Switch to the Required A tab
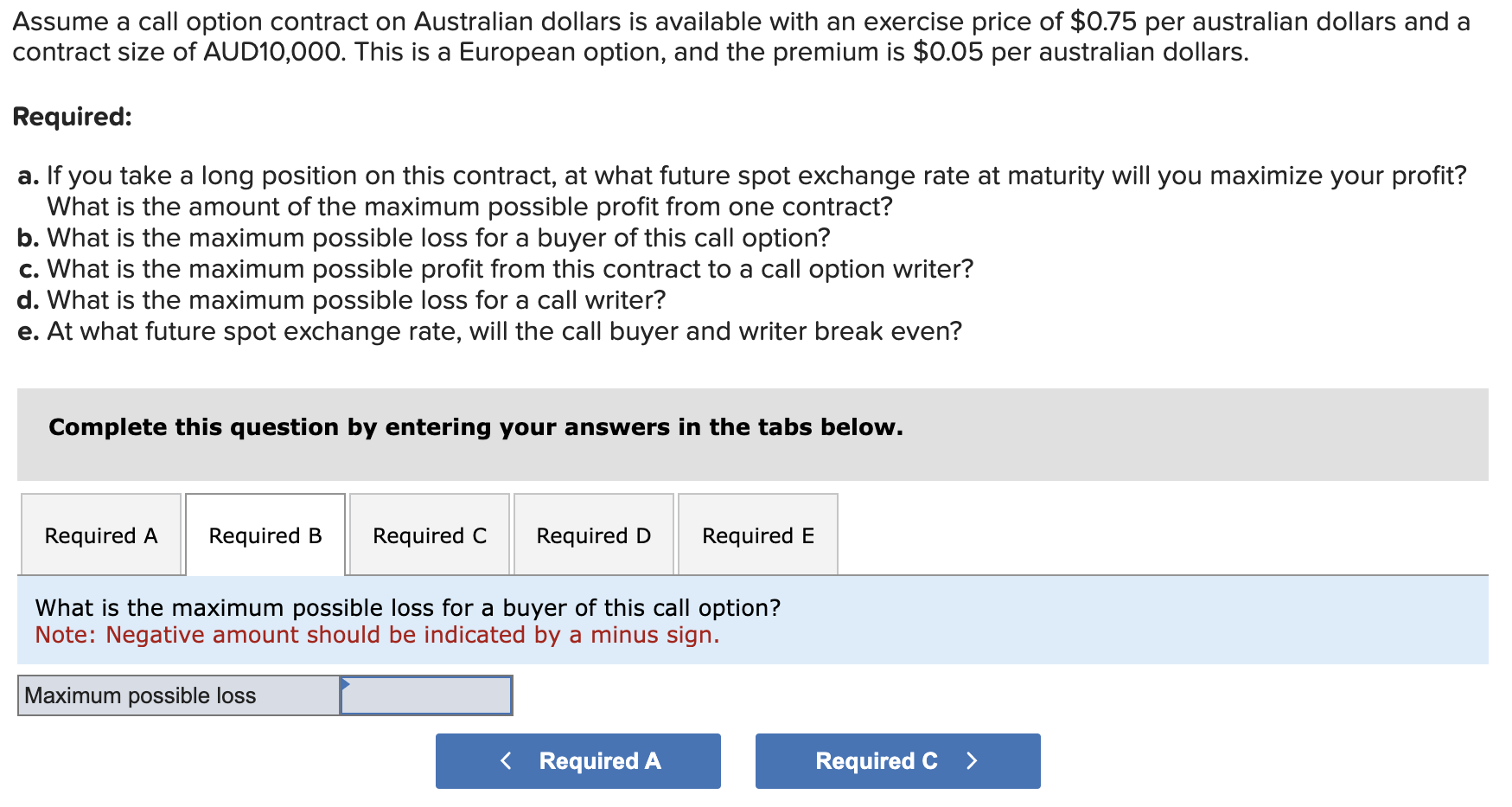 [x=100, y=535]
